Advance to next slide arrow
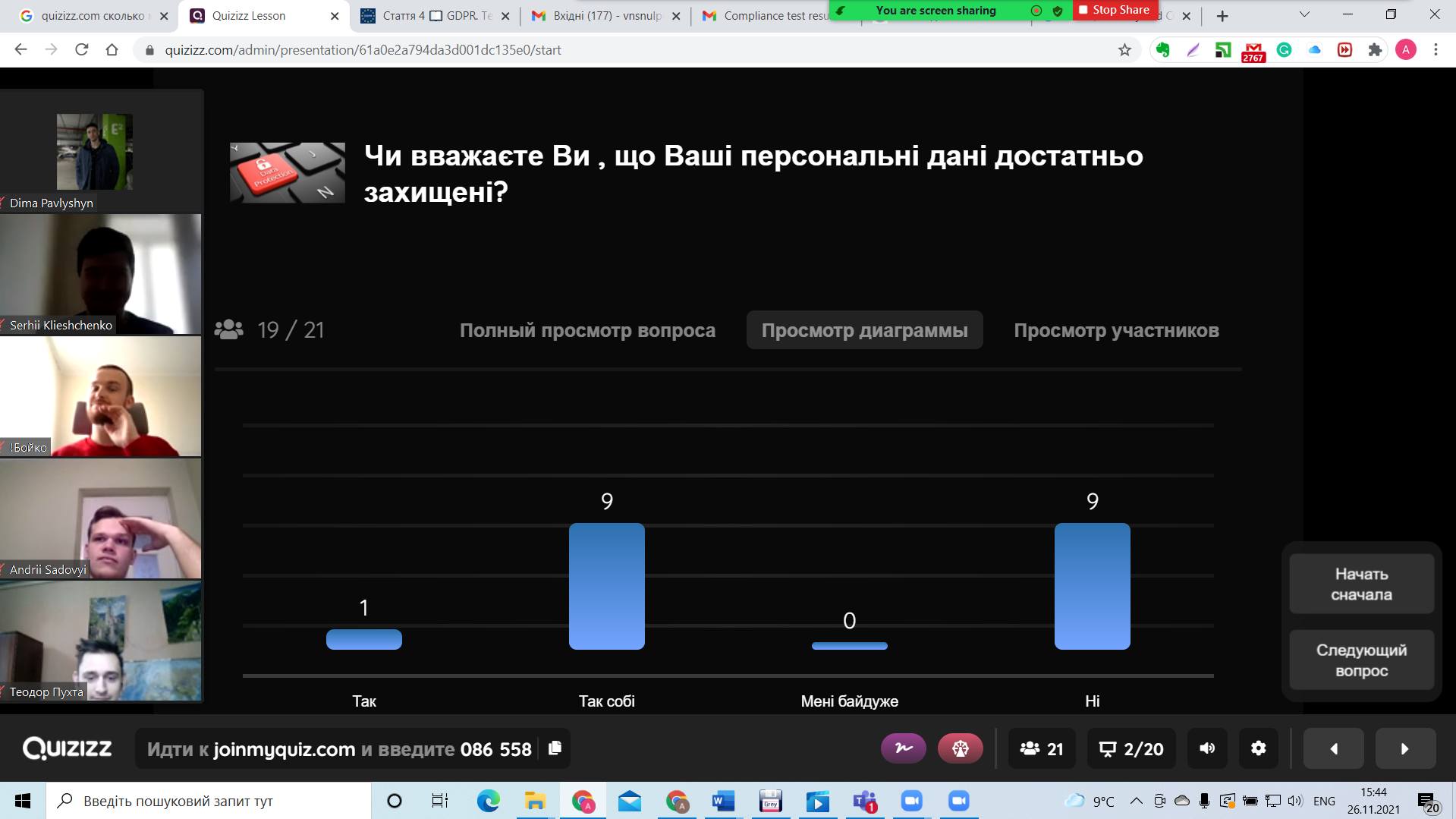 [1405, 748]
